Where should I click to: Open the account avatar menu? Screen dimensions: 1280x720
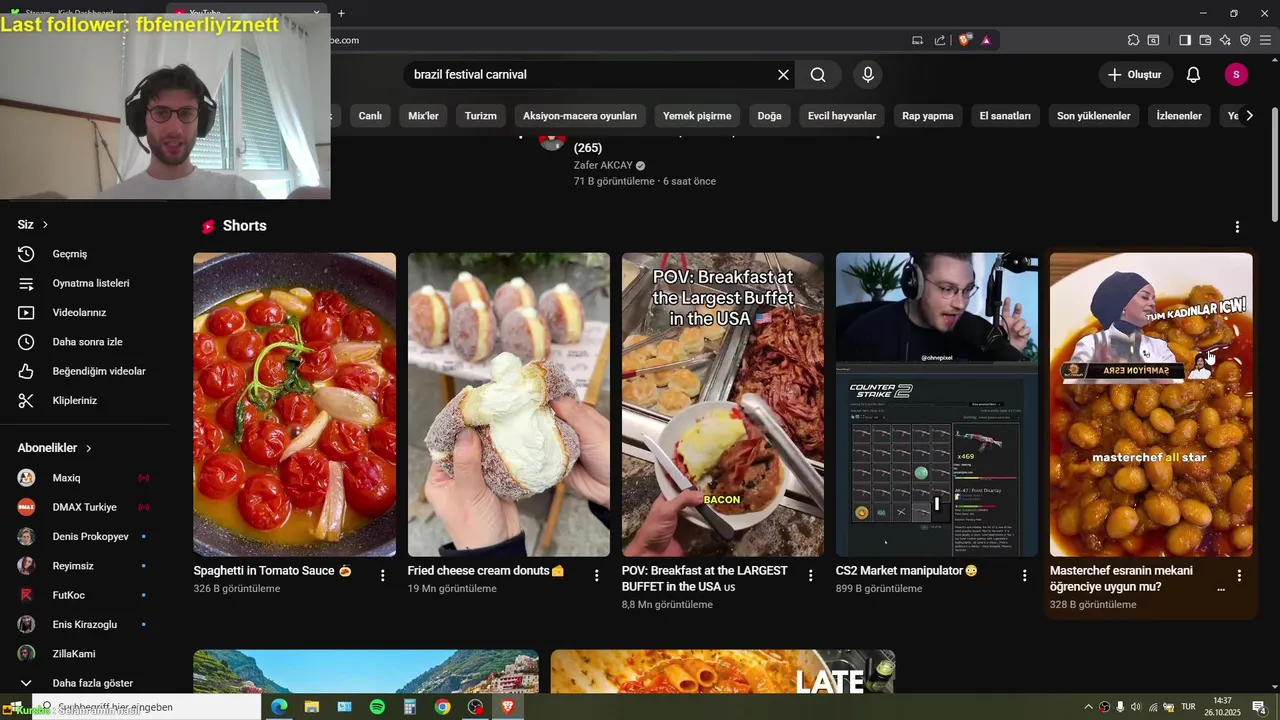(x=1236, y=75)
